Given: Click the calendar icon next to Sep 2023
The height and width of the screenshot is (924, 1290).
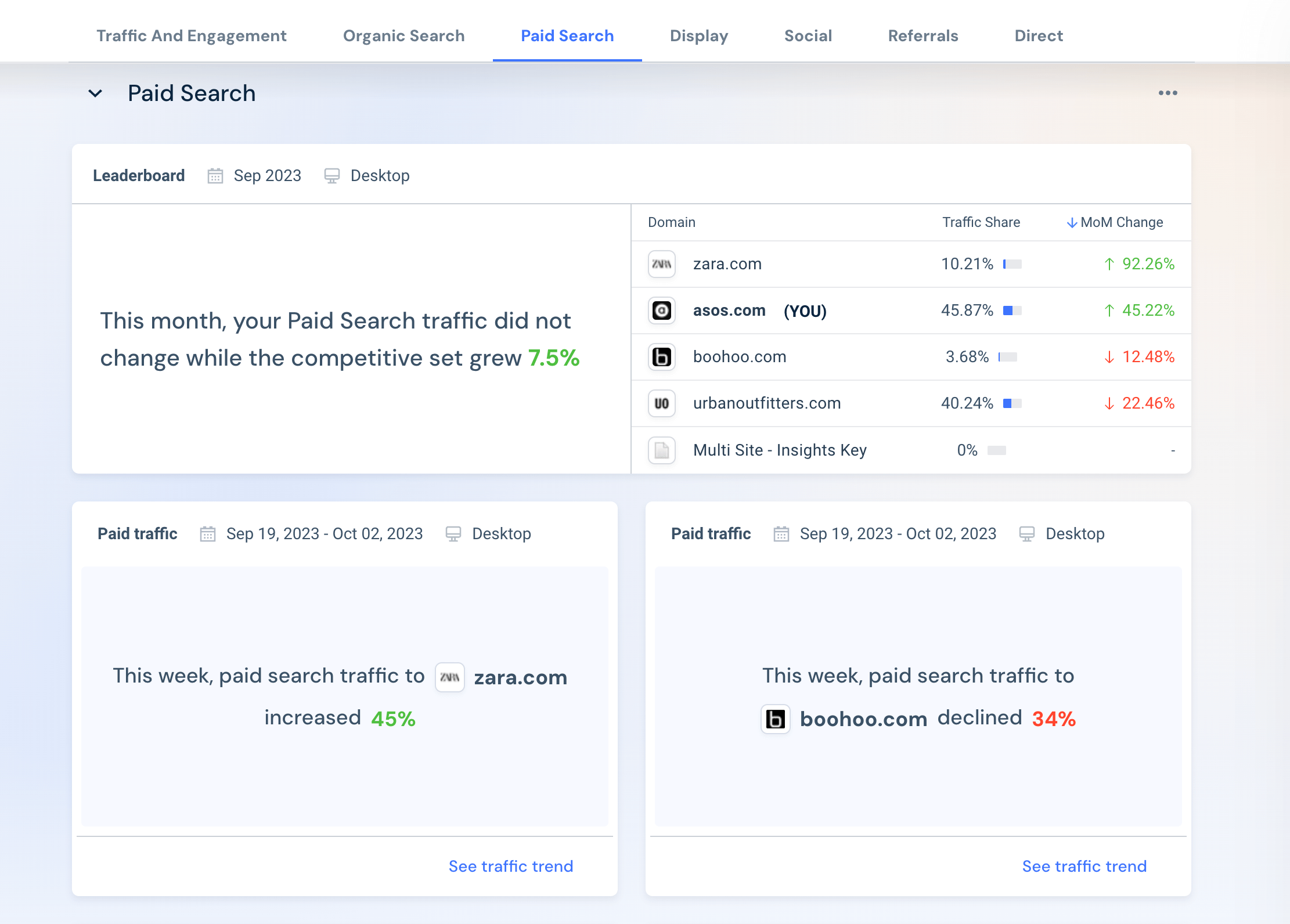Looking at the screenshot, I should (215, 175).
